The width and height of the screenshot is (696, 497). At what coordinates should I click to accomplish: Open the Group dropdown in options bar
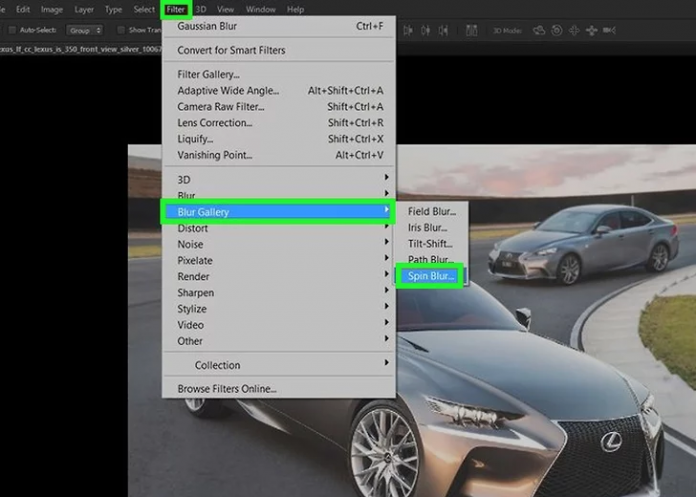point(85,30)
